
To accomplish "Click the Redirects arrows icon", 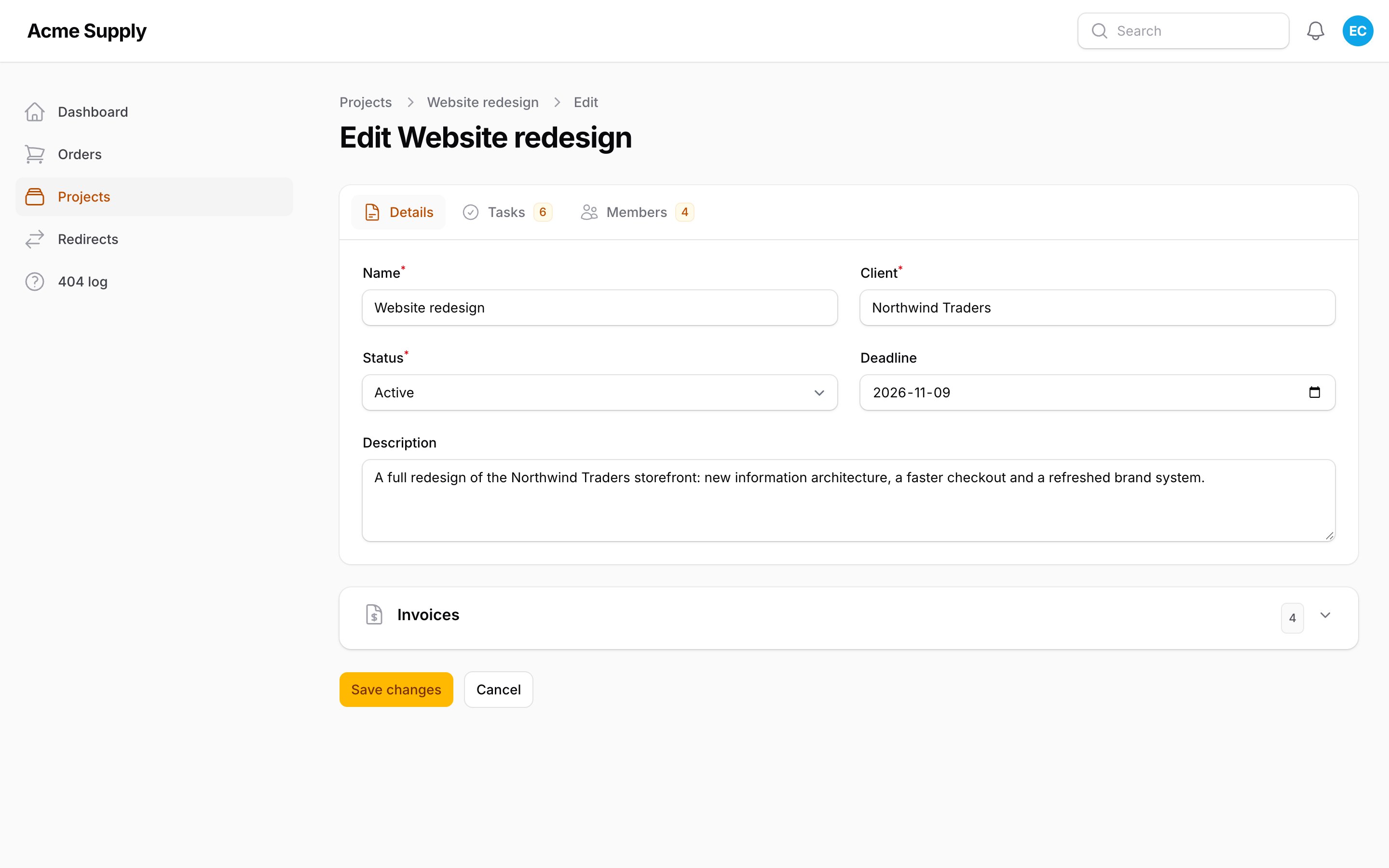I will coord(34,239).
